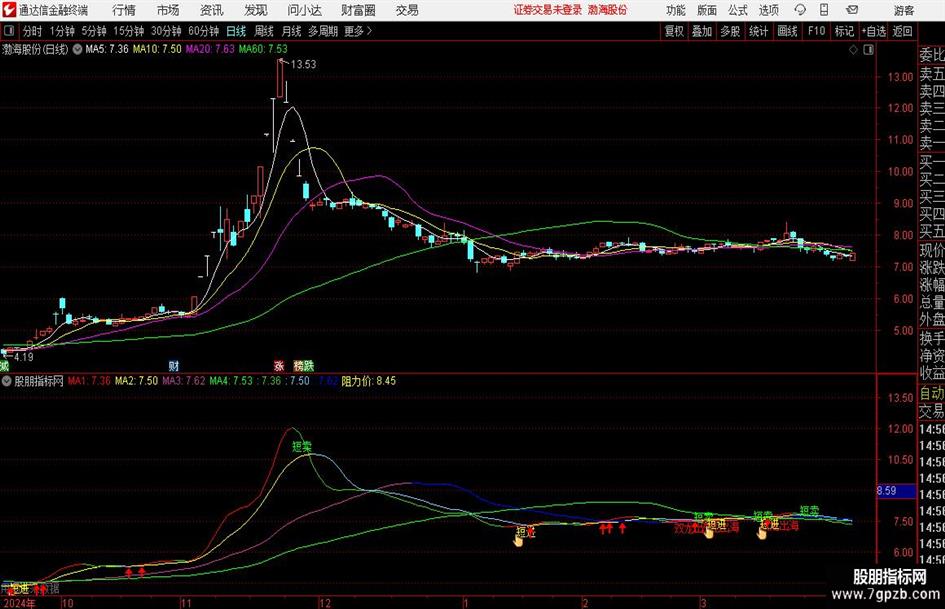Open the 公式 menu

738,10
